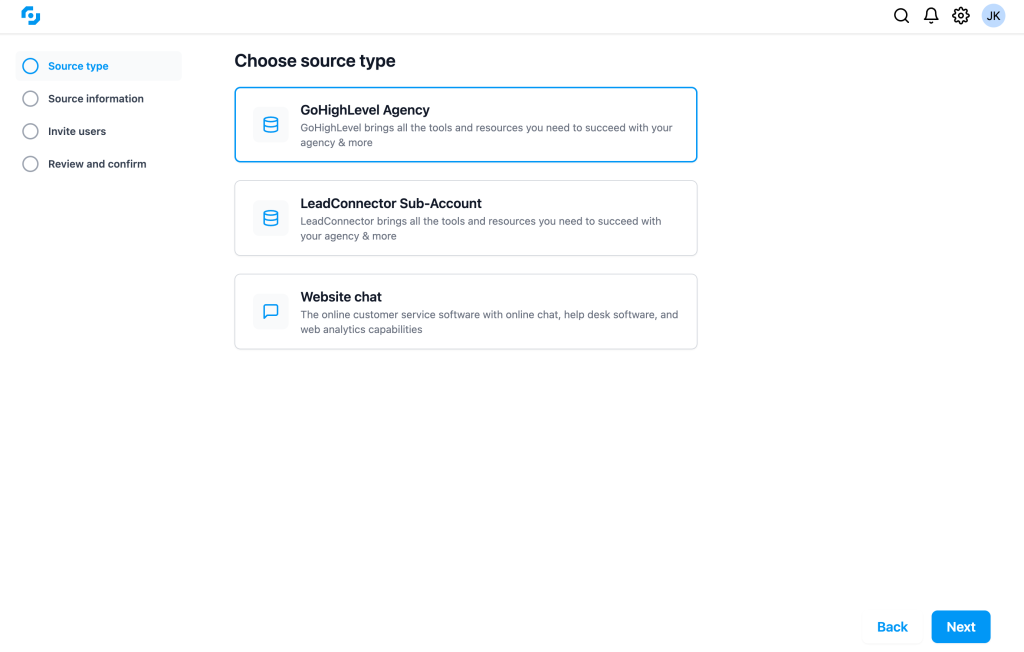Screen dimensions: 1024x652
Task: Open the search icon in top bar
Action: tap(901, 16)
